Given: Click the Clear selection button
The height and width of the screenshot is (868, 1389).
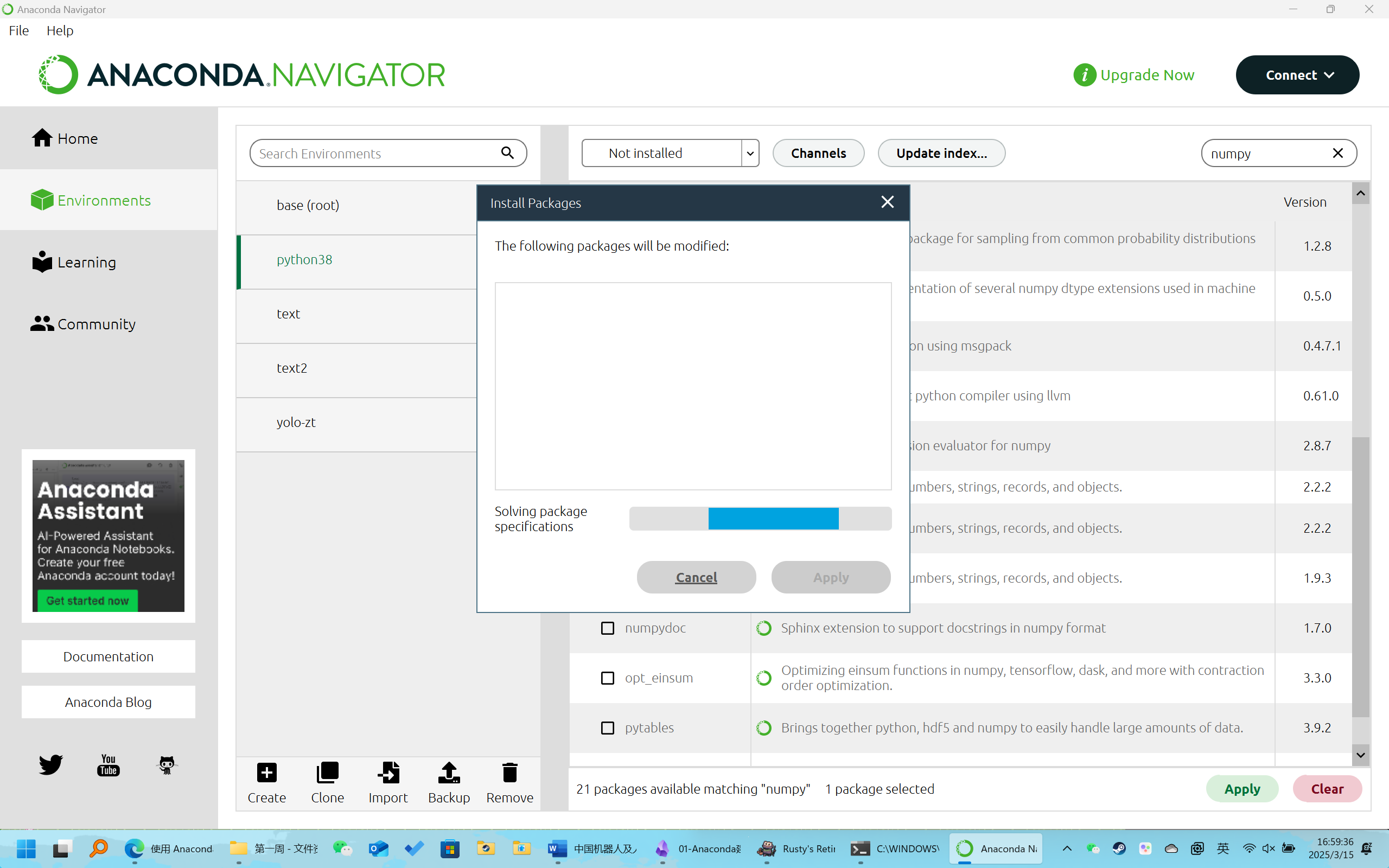Looking at the screenshot, I should pos(1328,789).
